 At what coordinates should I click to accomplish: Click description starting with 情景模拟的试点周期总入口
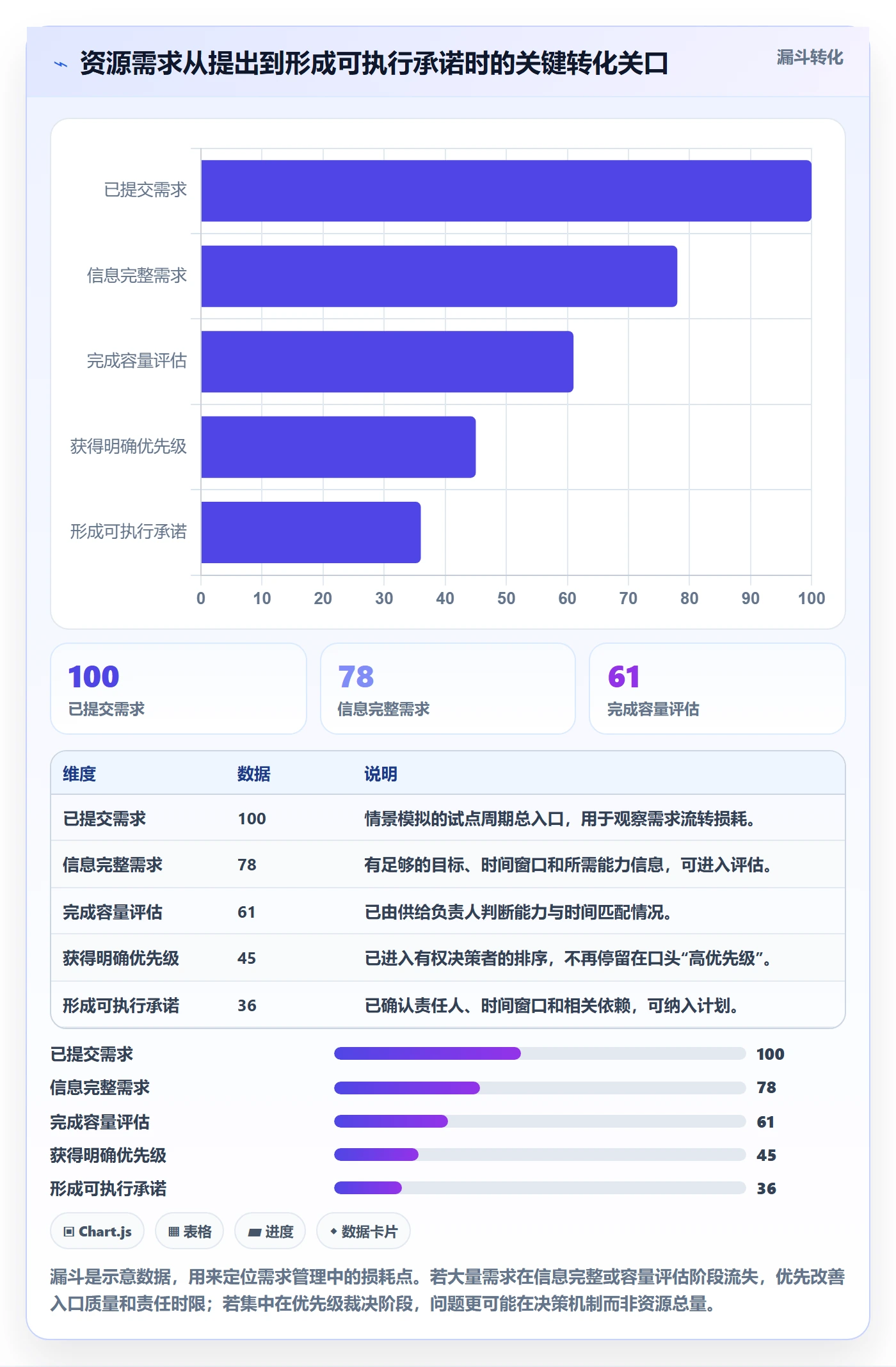[x=560, y=819]
